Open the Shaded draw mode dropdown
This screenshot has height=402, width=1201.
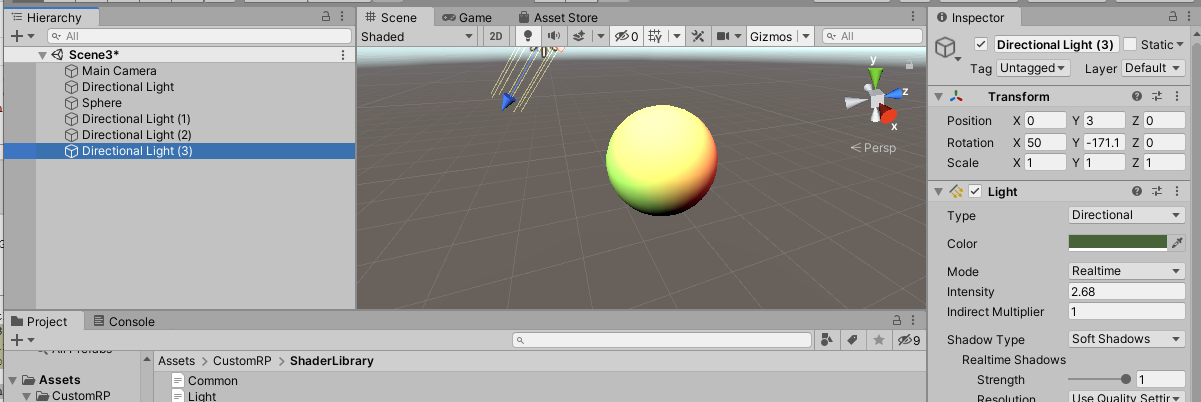click(x=417, y=37)
